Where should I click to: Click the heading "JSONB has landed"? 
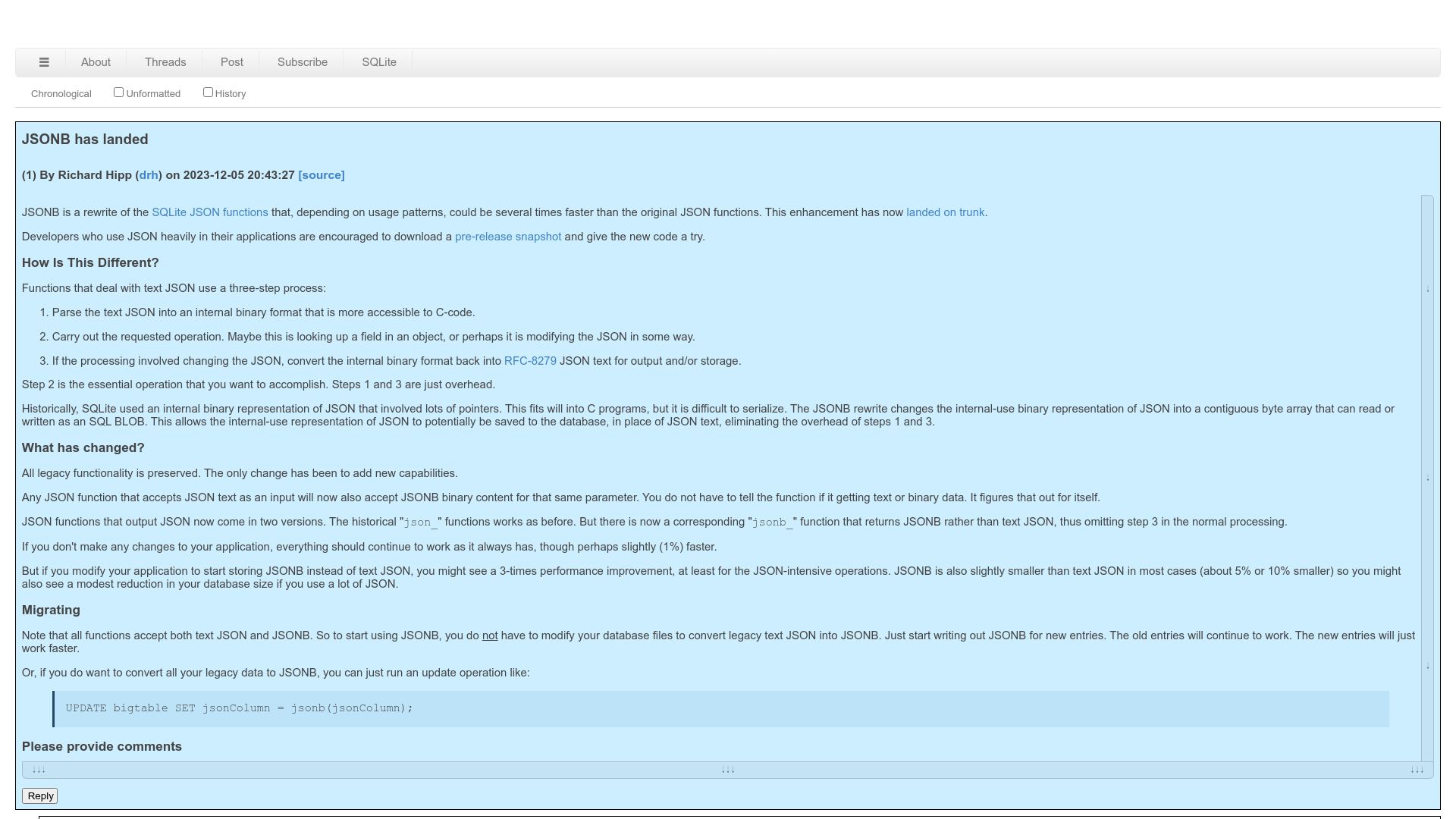click(x=85, y=140)
